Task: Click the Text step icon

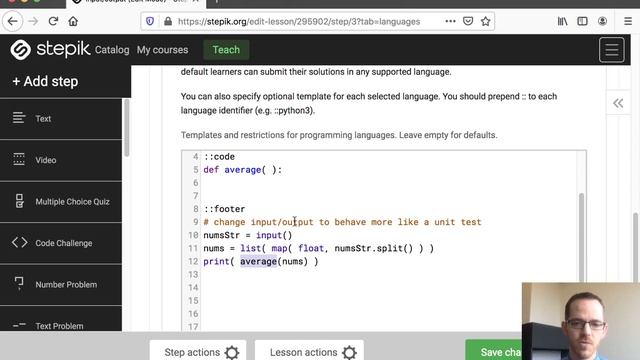Action: point(19,118)
